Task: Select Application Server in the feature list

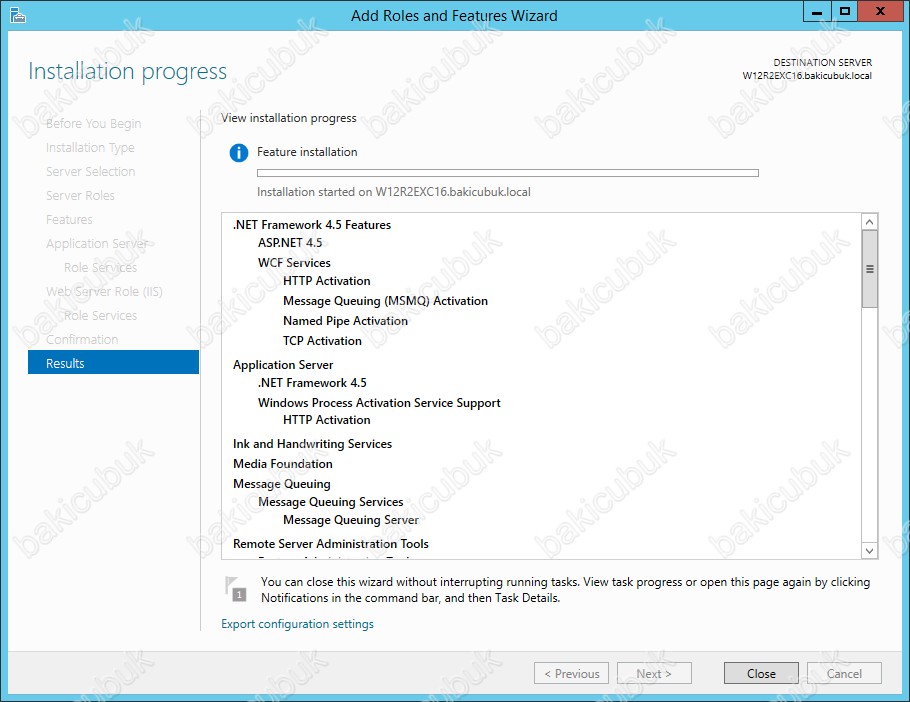Action: click(x=283, y=365)
